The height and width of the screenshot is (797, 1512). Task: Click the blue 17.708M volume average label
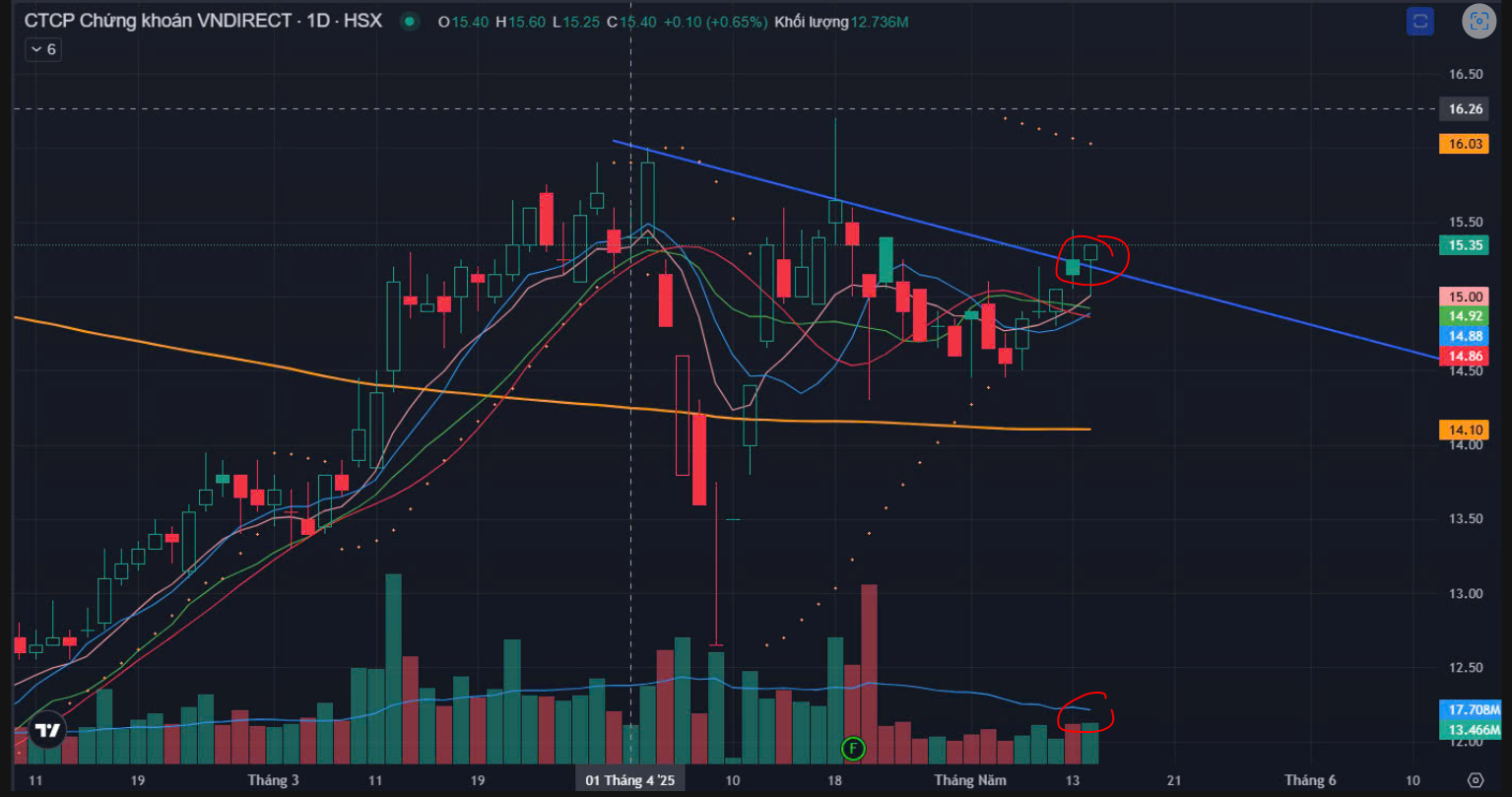[x=1472, y=709]
